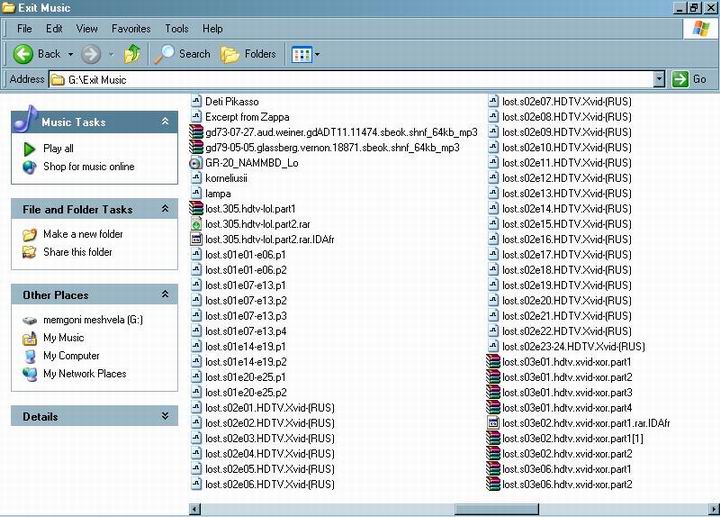Open the Favorites menu
Viewport: 720px width, 517px height.
tap(131, 29)
